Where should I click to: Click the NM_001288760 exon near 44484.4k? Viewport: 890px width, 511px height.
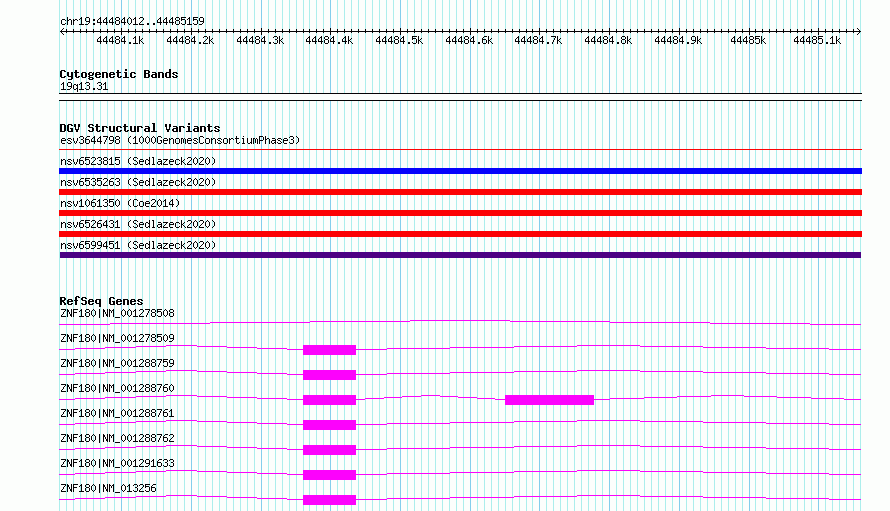(329, 400)
